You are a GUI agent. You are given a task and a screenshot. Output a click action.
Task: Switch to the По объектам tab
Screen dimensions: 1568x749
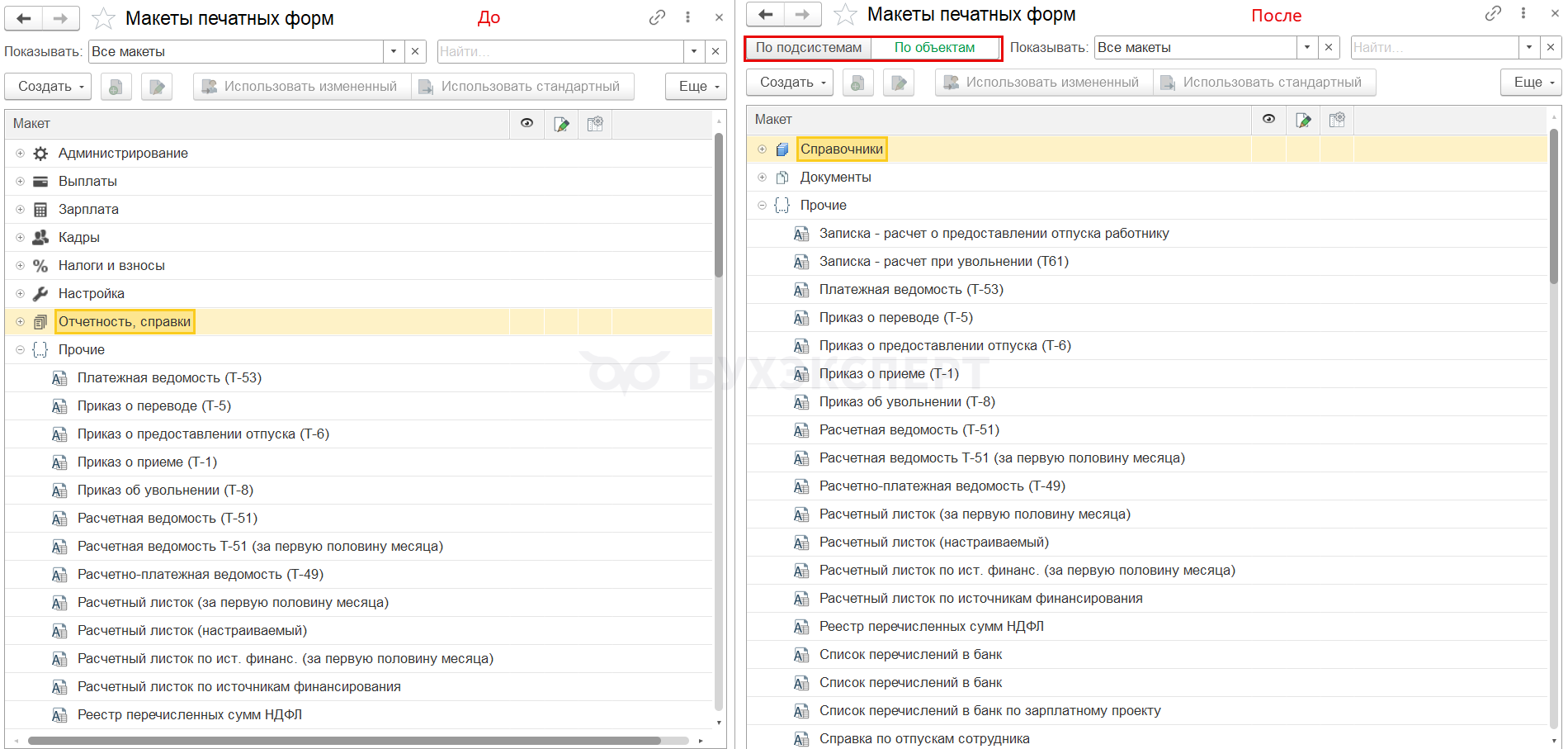tap(935, 47)
